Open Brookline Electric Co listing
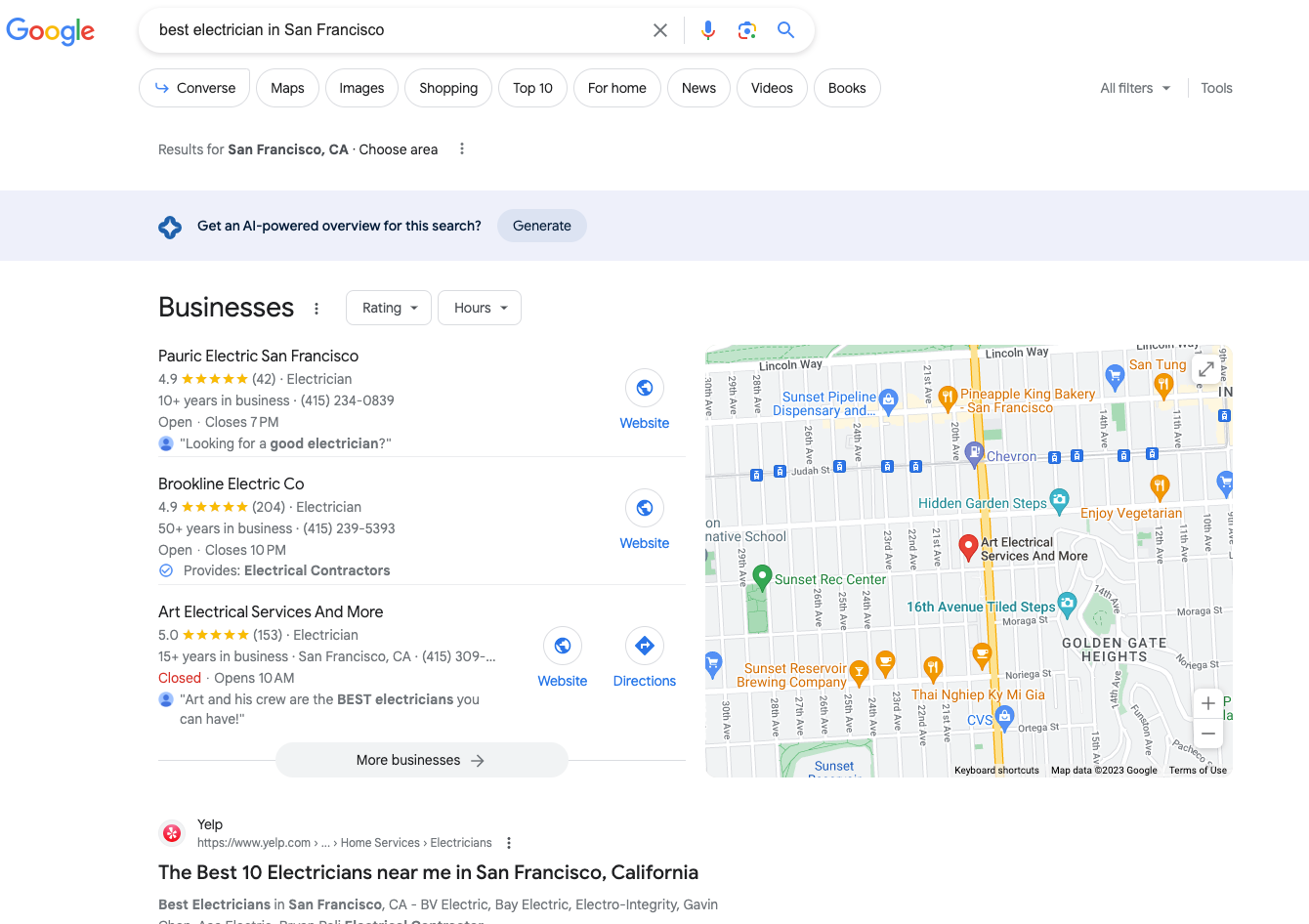Viewport: 1309px width, 924px height. (x=231, y=484)
